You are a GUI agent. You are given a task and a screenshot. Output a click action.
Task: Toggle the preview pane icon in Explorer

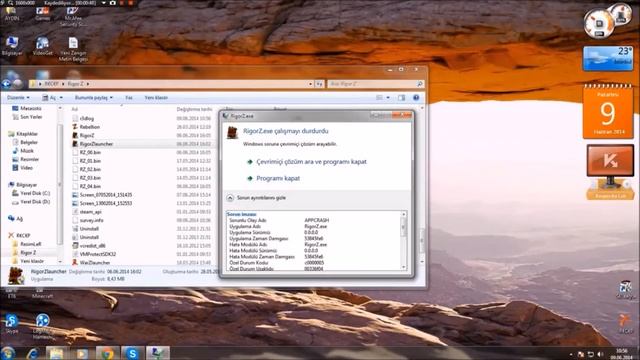click(402, 98)
